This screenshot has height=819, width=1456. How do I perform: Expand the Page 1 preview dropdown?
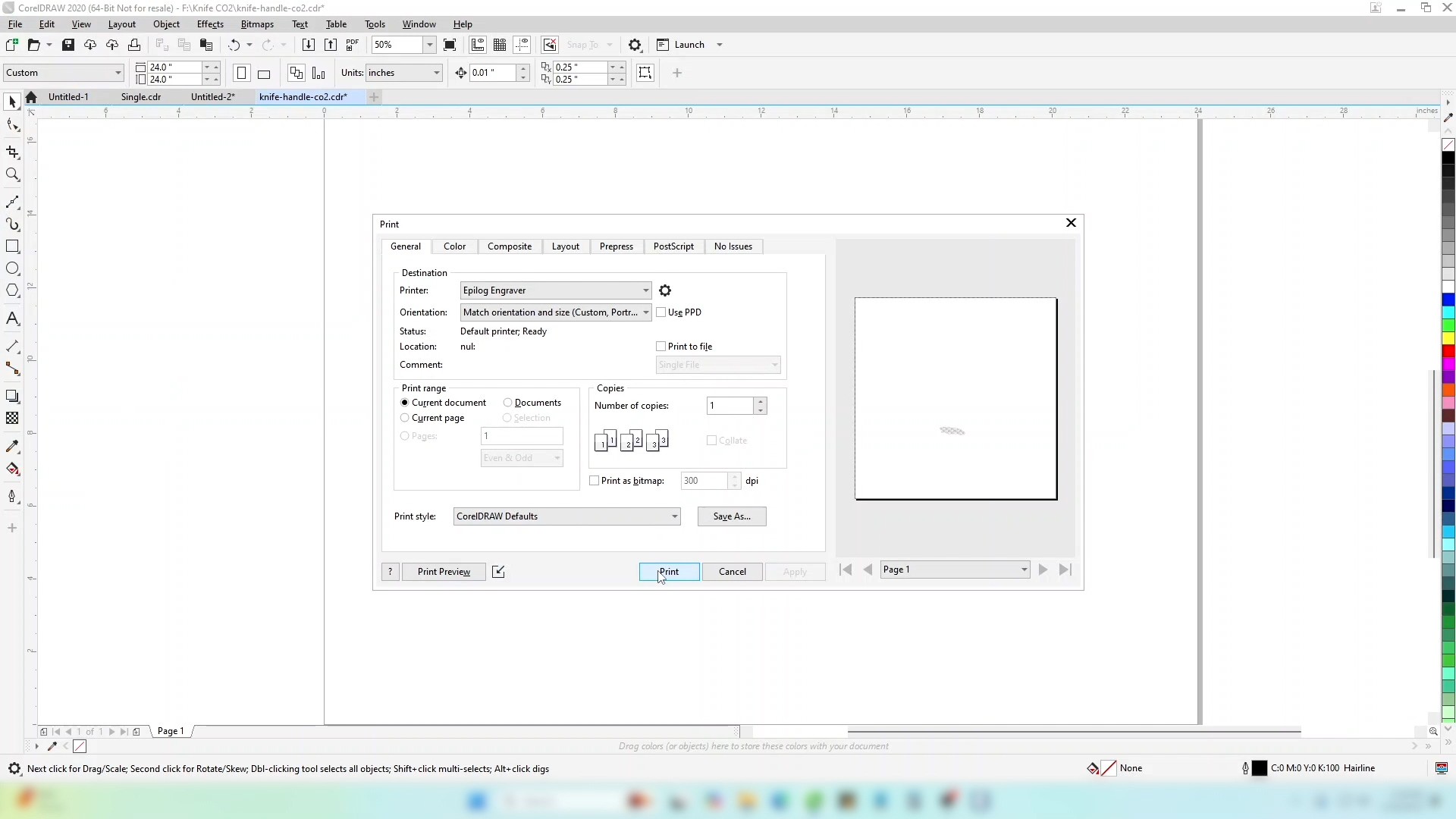[x=1023, y=570]
